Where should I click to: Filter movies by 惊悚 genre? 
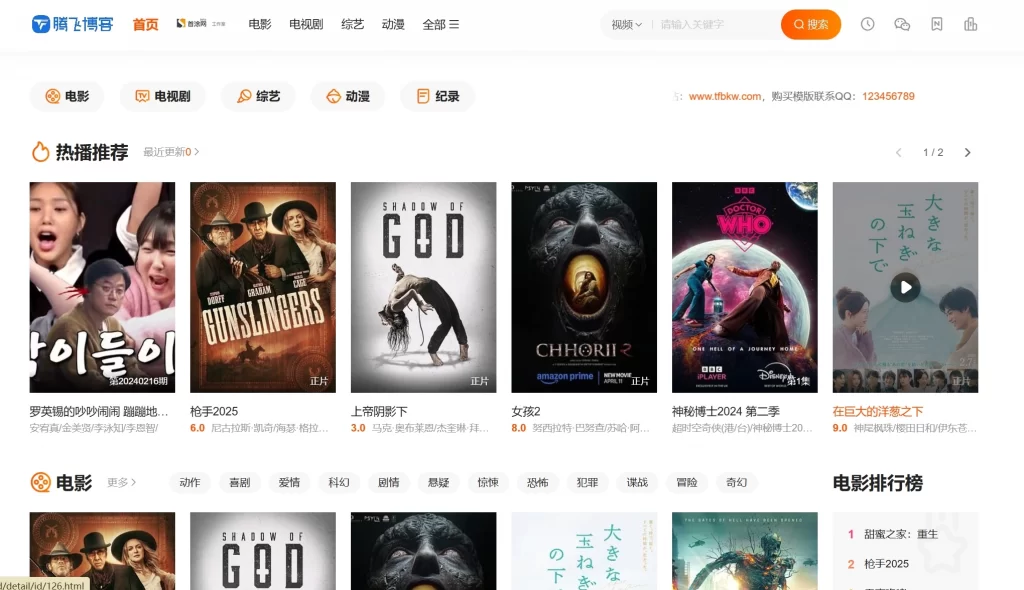pos(487,482)
